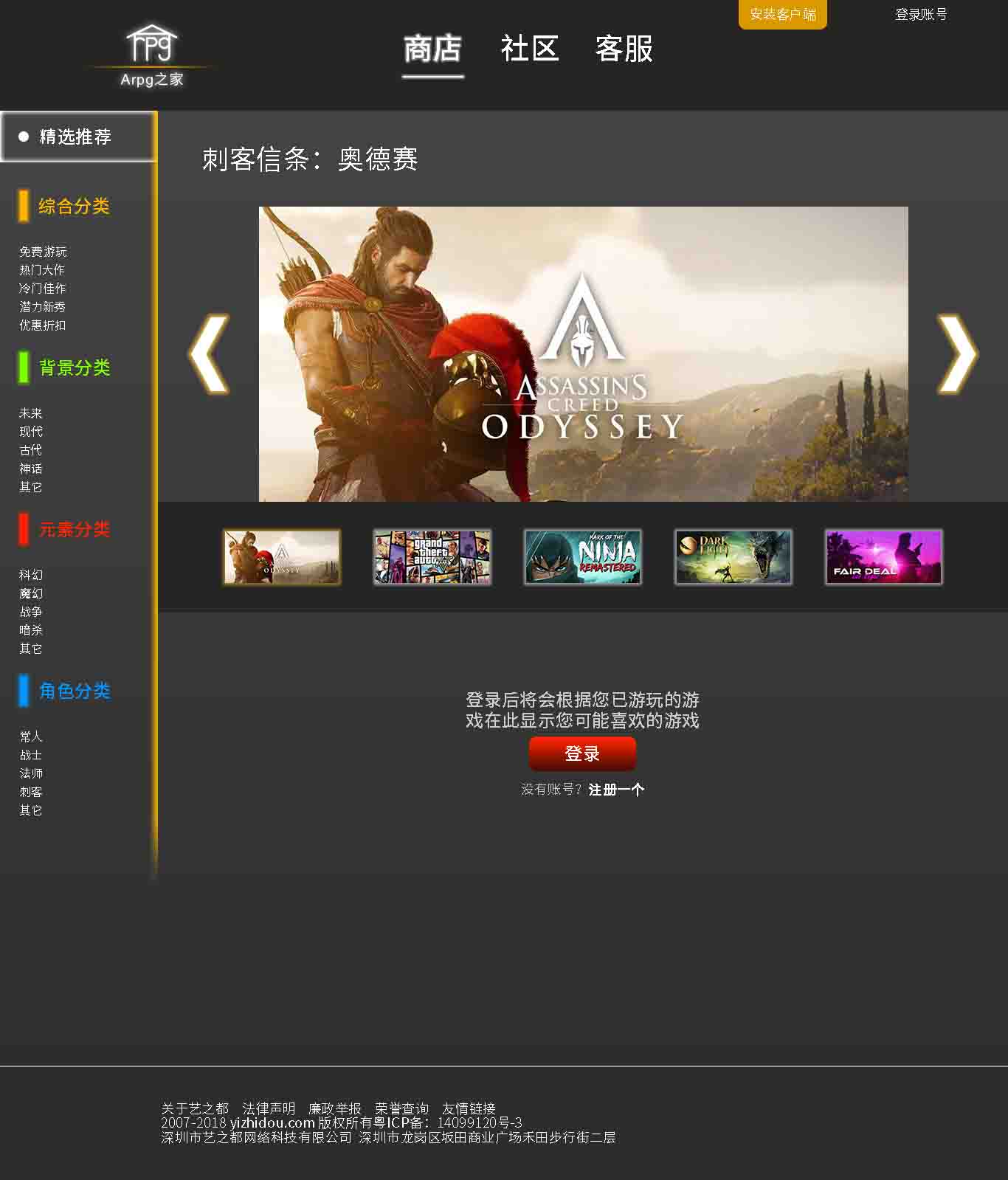The image size is (1008, 1180).
Task: Select the Grand Theft Auto V thumbnail
Action: coord(432,557)
